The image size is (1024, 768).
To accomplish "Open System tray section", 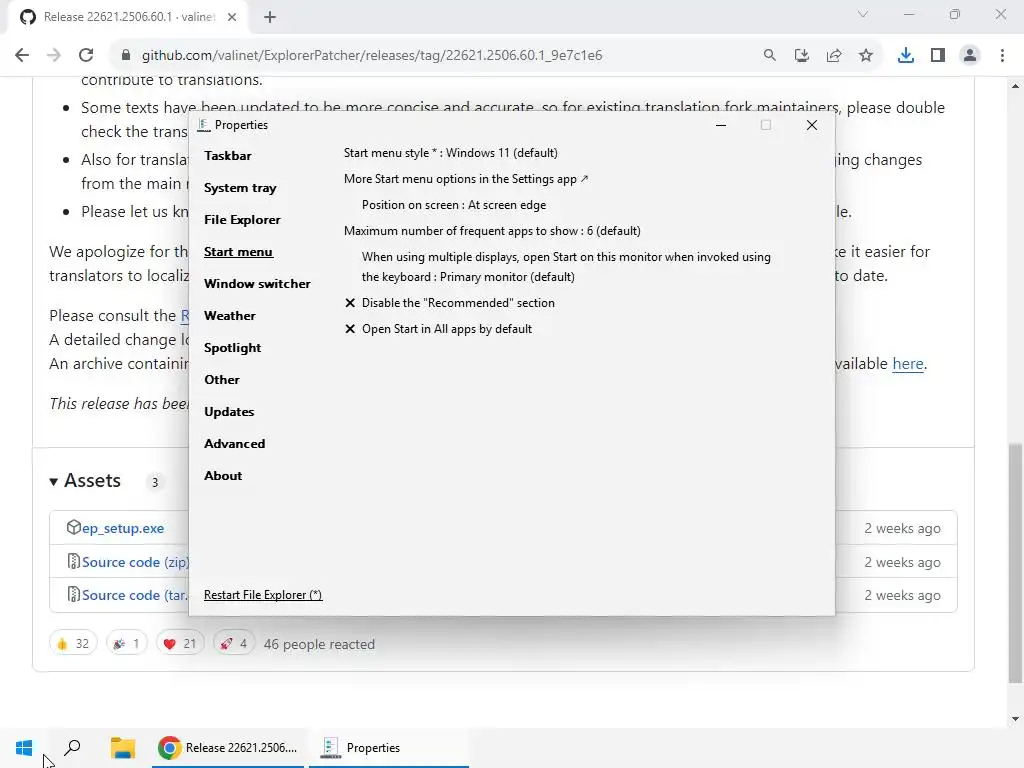I will 240,187.
